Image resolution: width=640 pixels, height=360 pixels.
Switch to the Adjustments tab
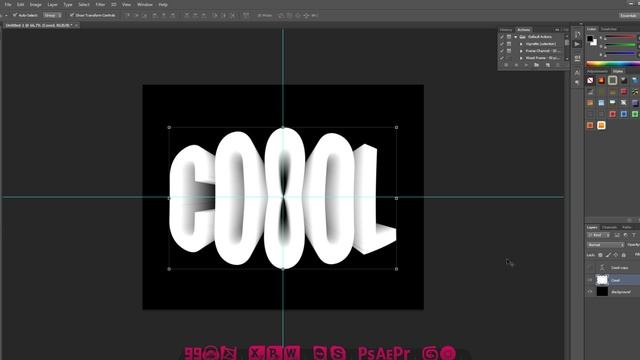pos(597,71)
